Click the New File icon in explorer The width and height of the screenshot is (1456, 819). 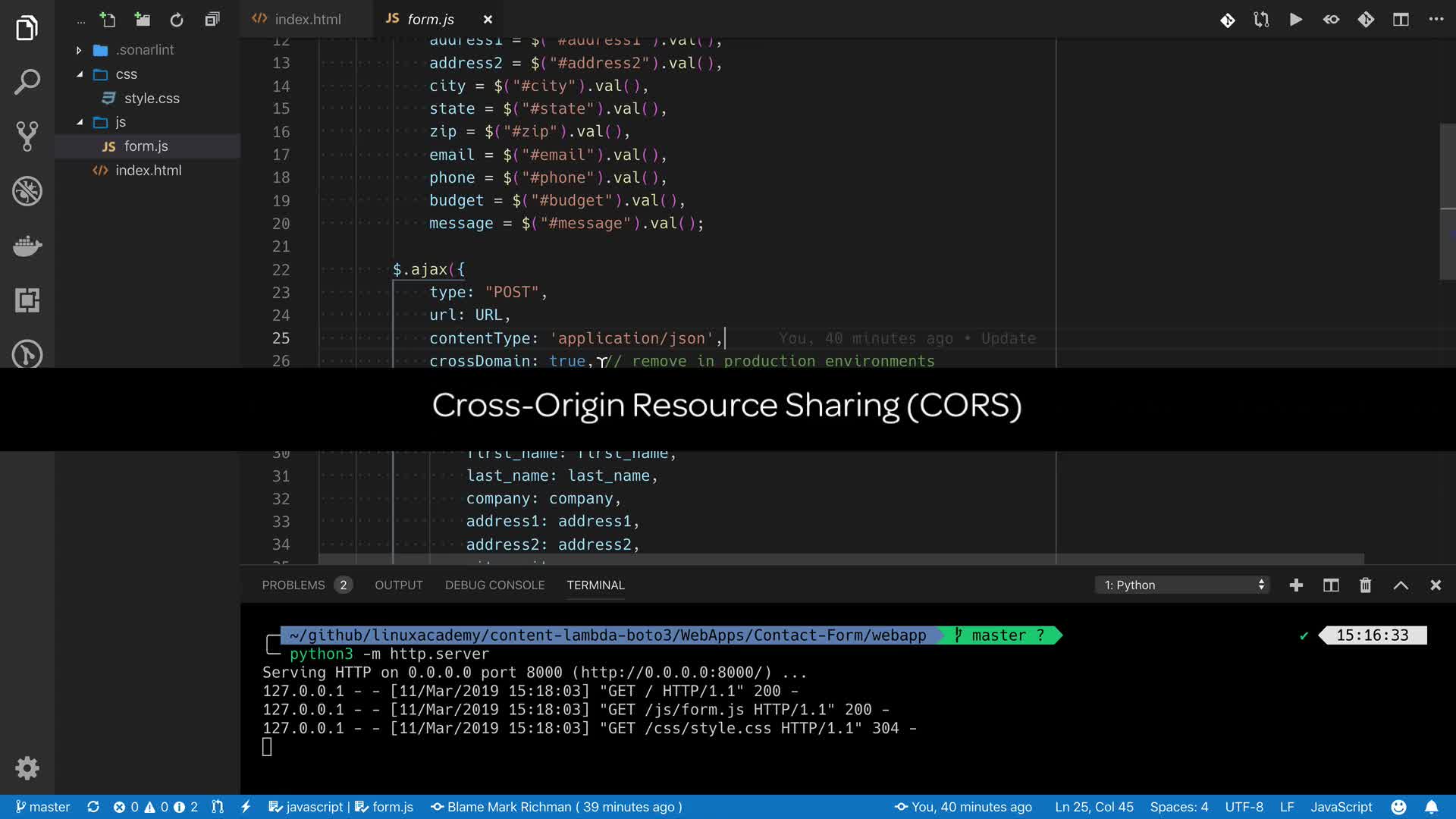[108, 20]
